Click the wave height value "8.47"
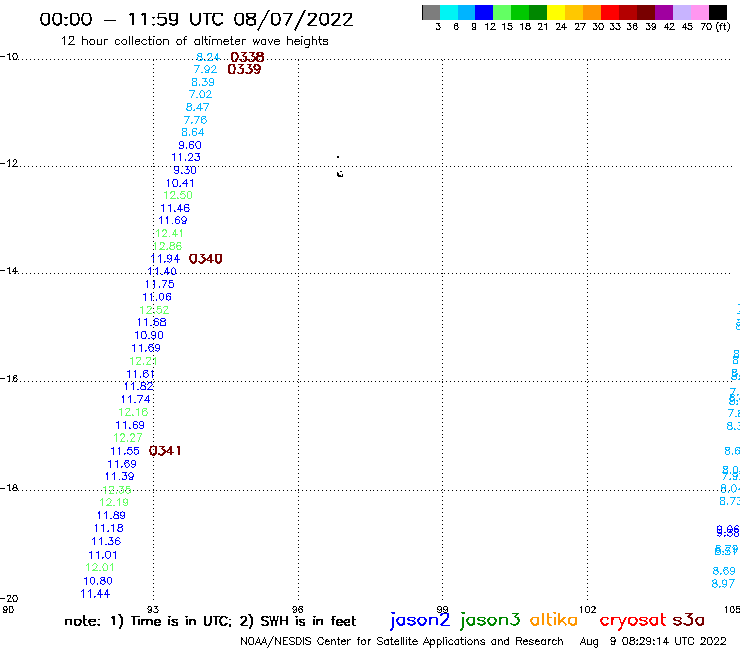Image resolution: width=740 pixels, height=650 pixels. [198, 107]
